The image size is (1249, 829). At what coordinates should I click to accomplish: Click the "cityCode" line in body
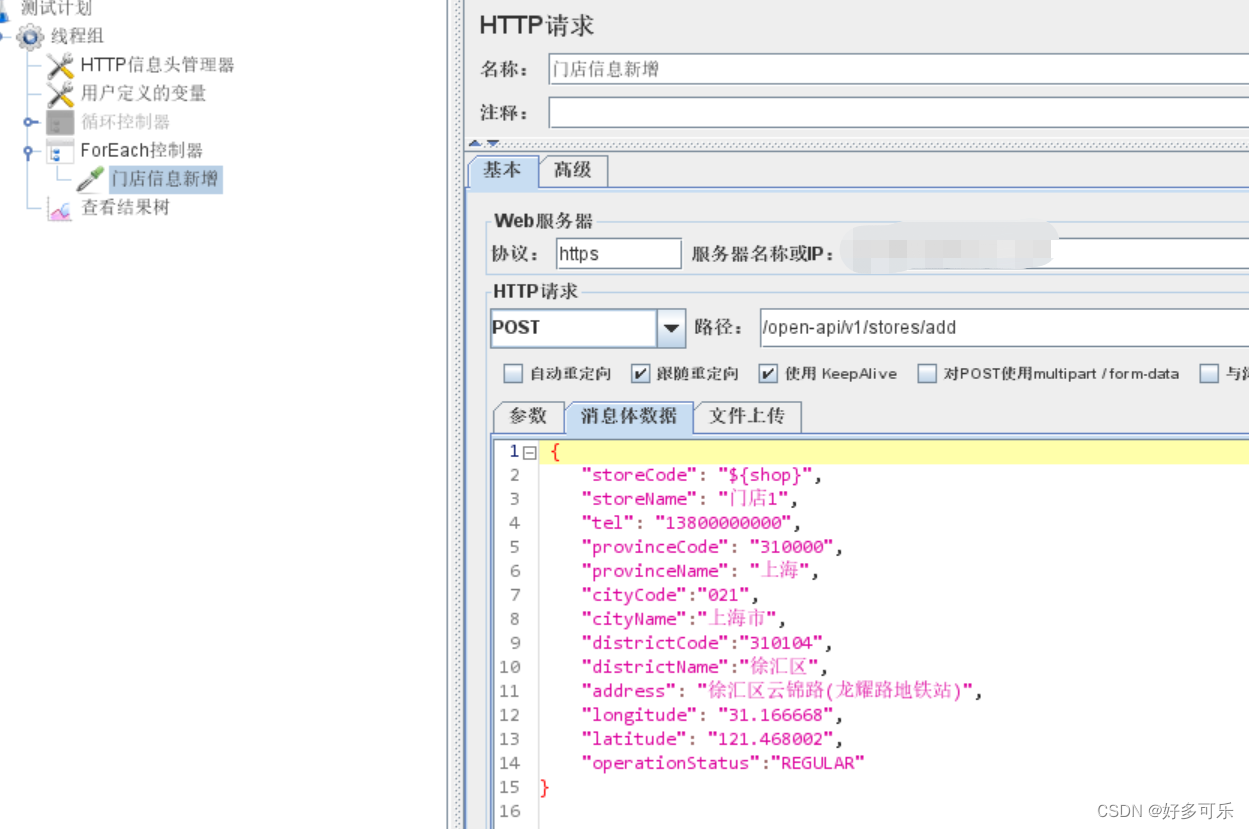click(x=670, y=595)
